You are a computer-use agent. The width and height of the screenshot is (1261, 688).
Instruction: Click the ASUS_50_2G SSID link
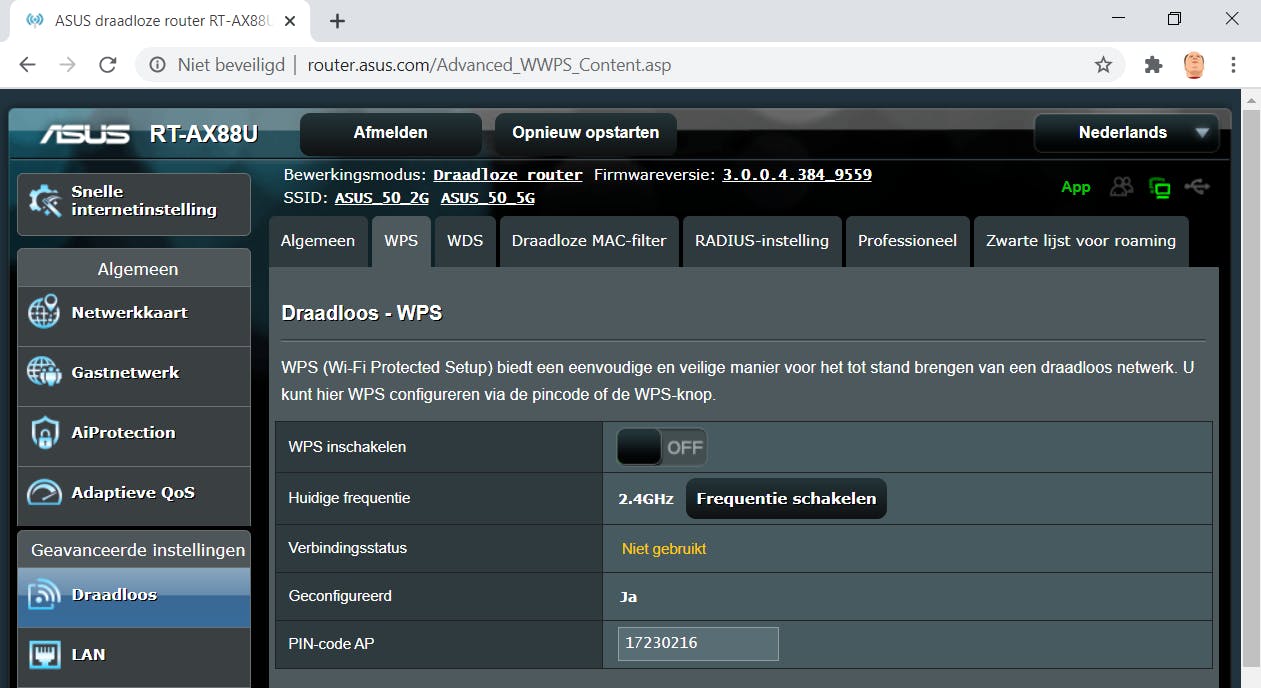point(382,198)
